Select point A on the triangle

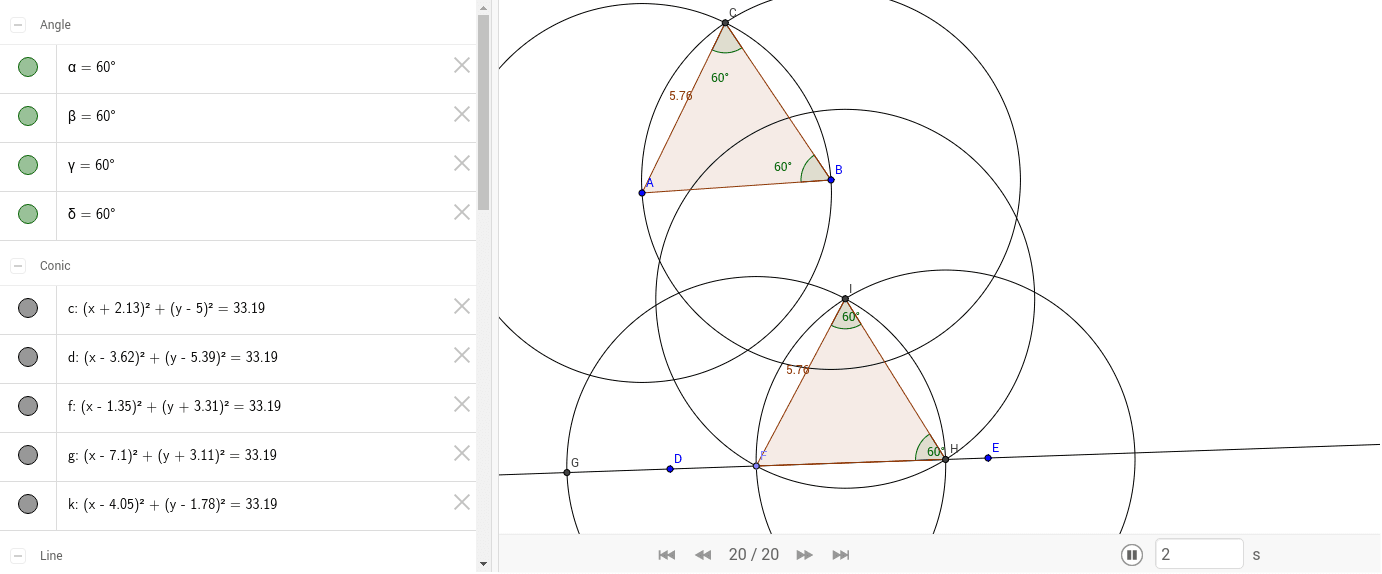click(642, 192)
